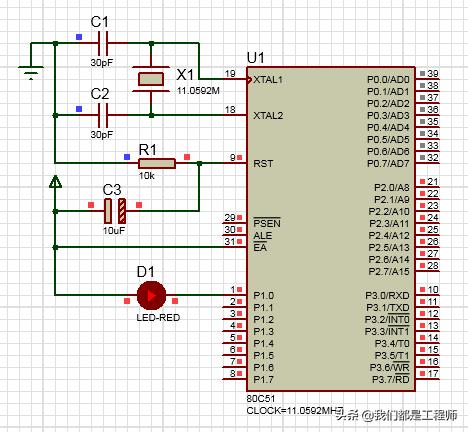Click the P2.3/A11 pin label

click(389, 224)
